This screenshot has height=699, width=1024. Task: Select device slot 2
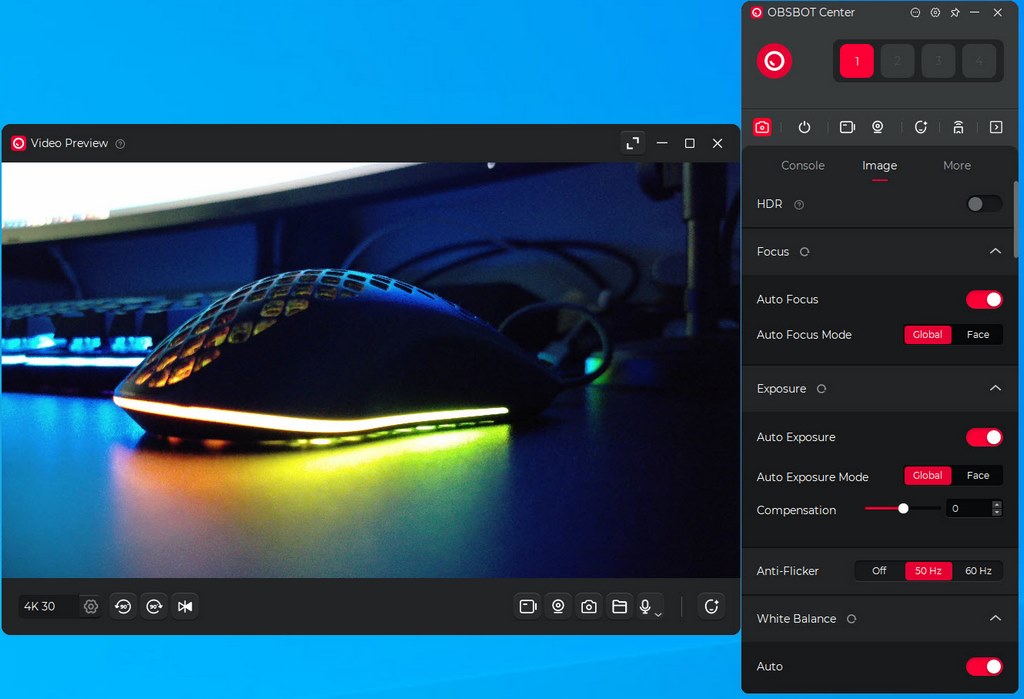click(x=897, y=61)
